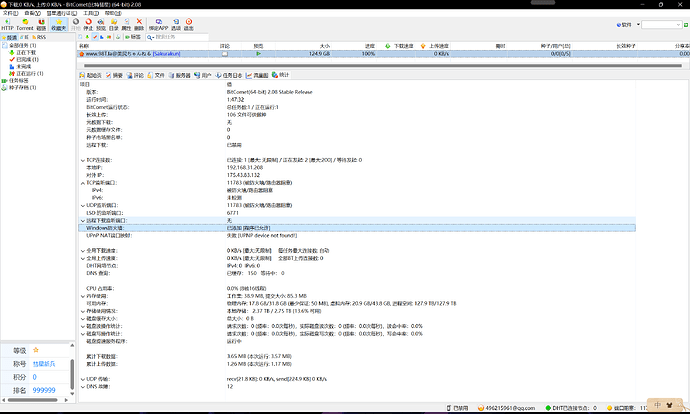Viewport: 690px width, 414px height.
Task: Click the comment icon in task row
Action: click(x=225, y=54)
